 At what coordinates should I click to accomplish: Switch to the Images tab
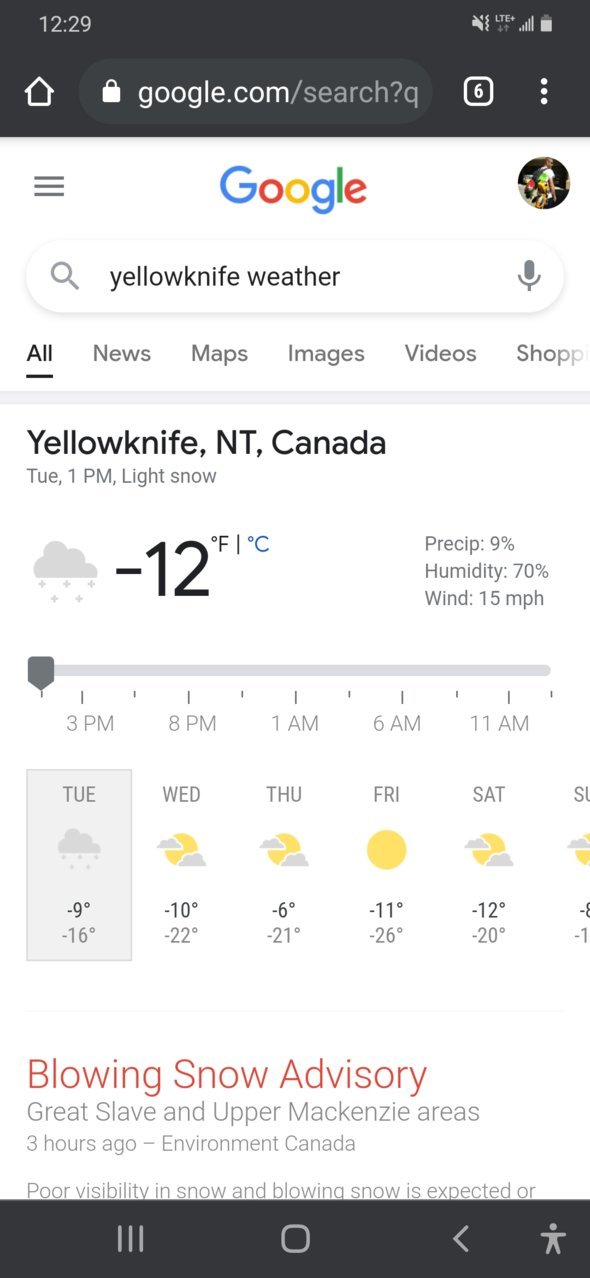click(x=326, y=353)
